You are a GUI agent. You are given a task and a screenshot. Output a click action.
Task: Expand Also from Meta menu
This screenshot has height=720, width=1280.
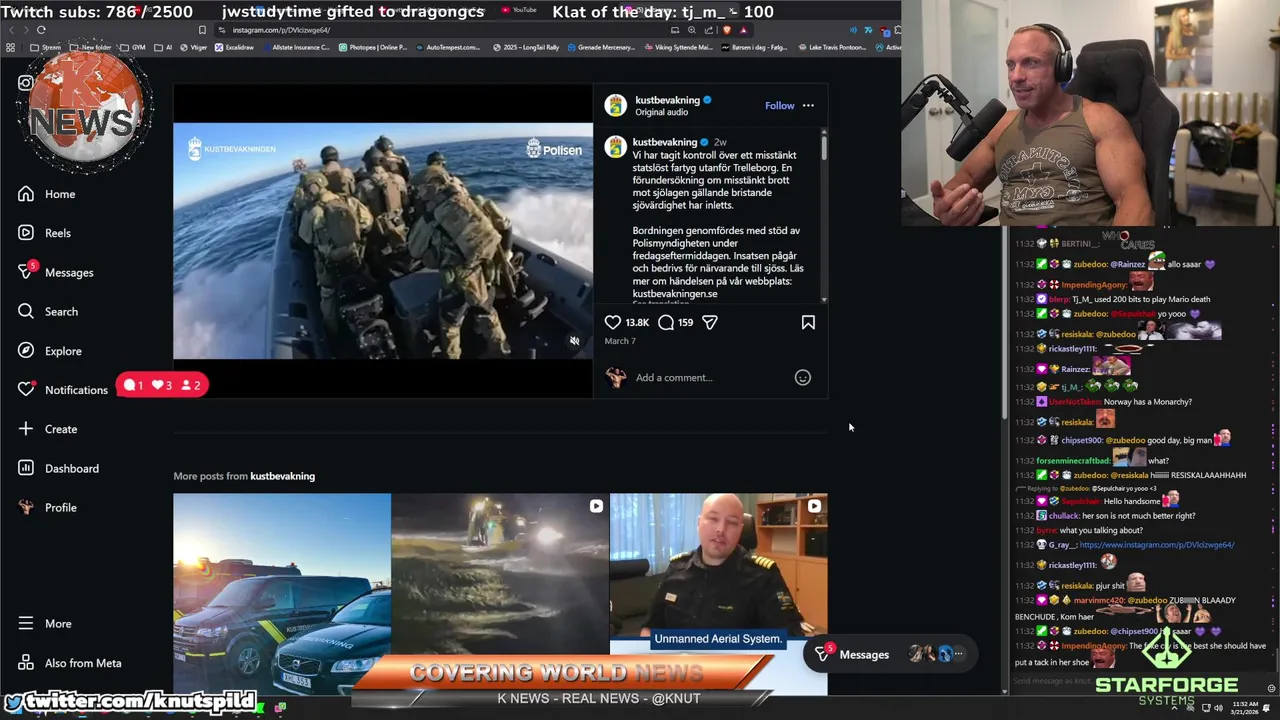[70, 663]
